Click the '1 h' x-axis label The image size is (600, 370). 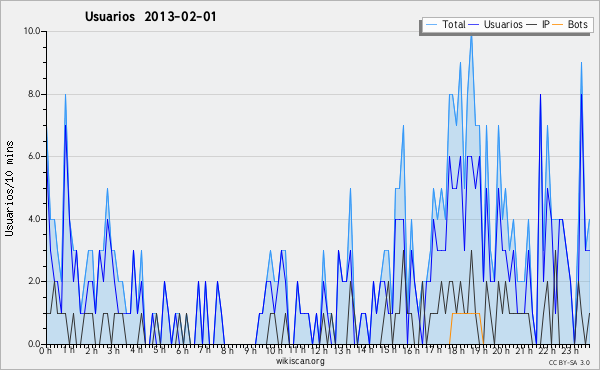point(68,350)
